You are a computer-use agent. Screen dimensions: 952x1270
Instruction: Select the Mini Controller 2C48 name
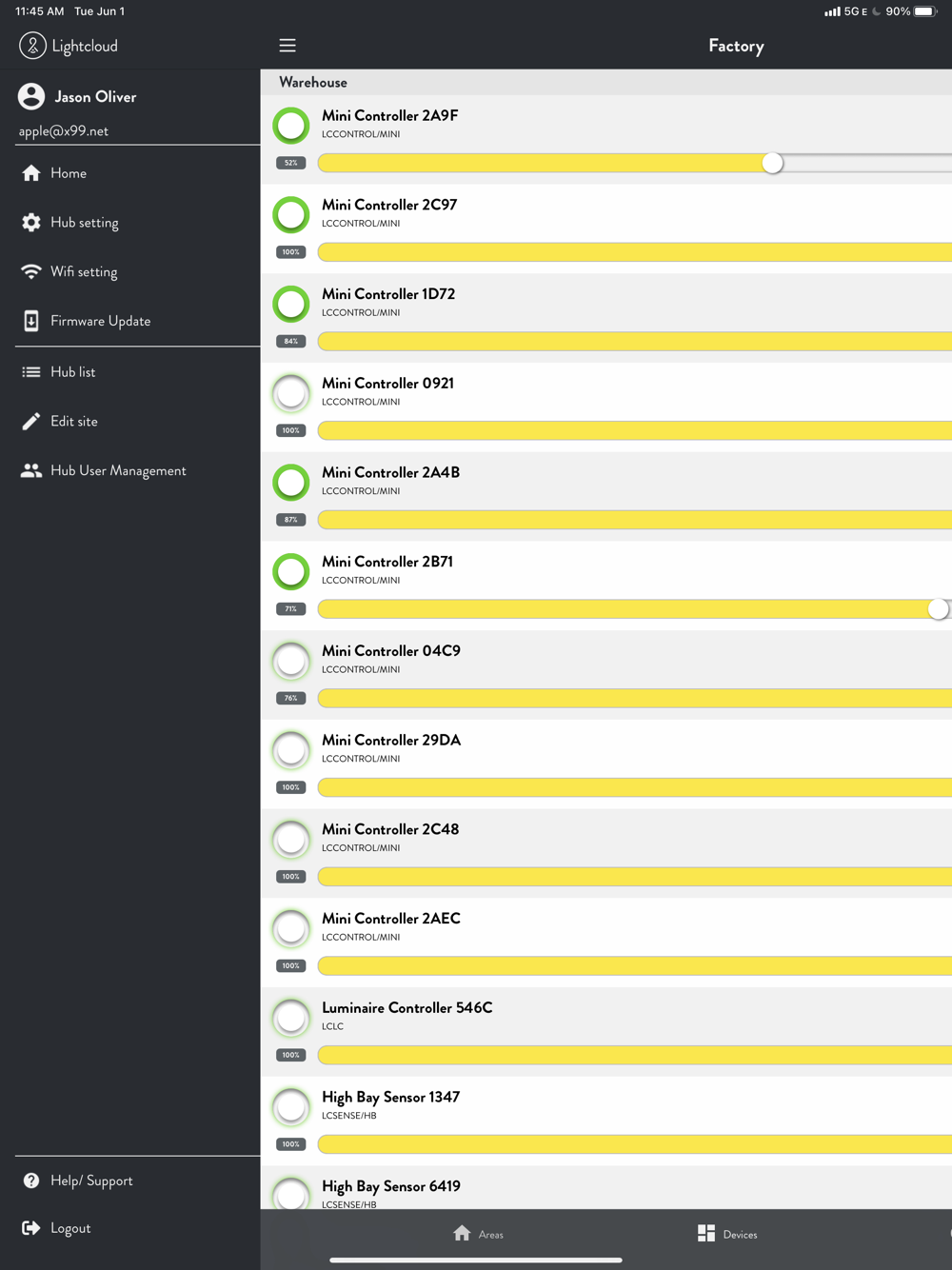(390, 829)
